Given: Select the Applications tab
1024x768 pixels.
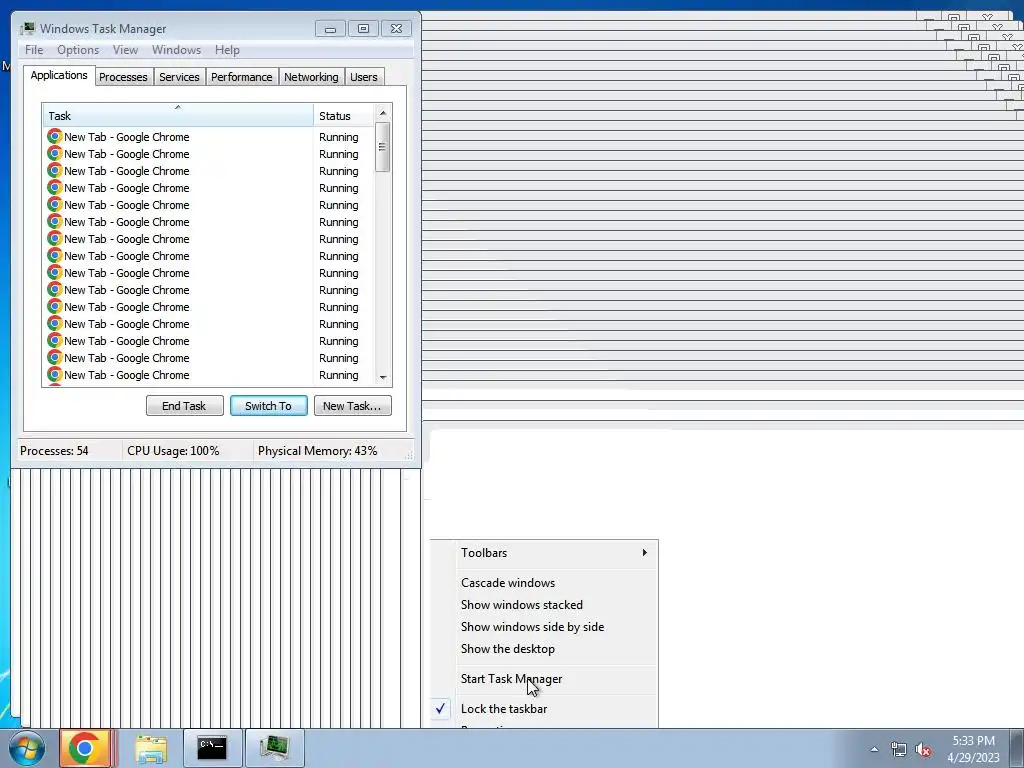Looking at the screenshot, I should point(59,75).
